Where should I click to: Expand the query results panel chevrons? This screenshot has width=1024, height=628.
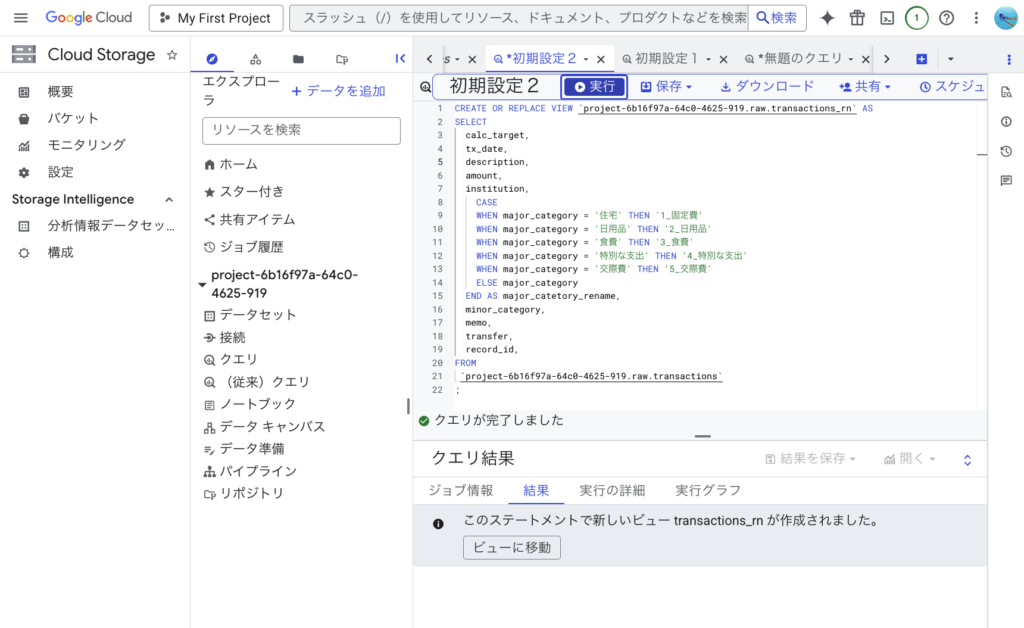point(967,459)
